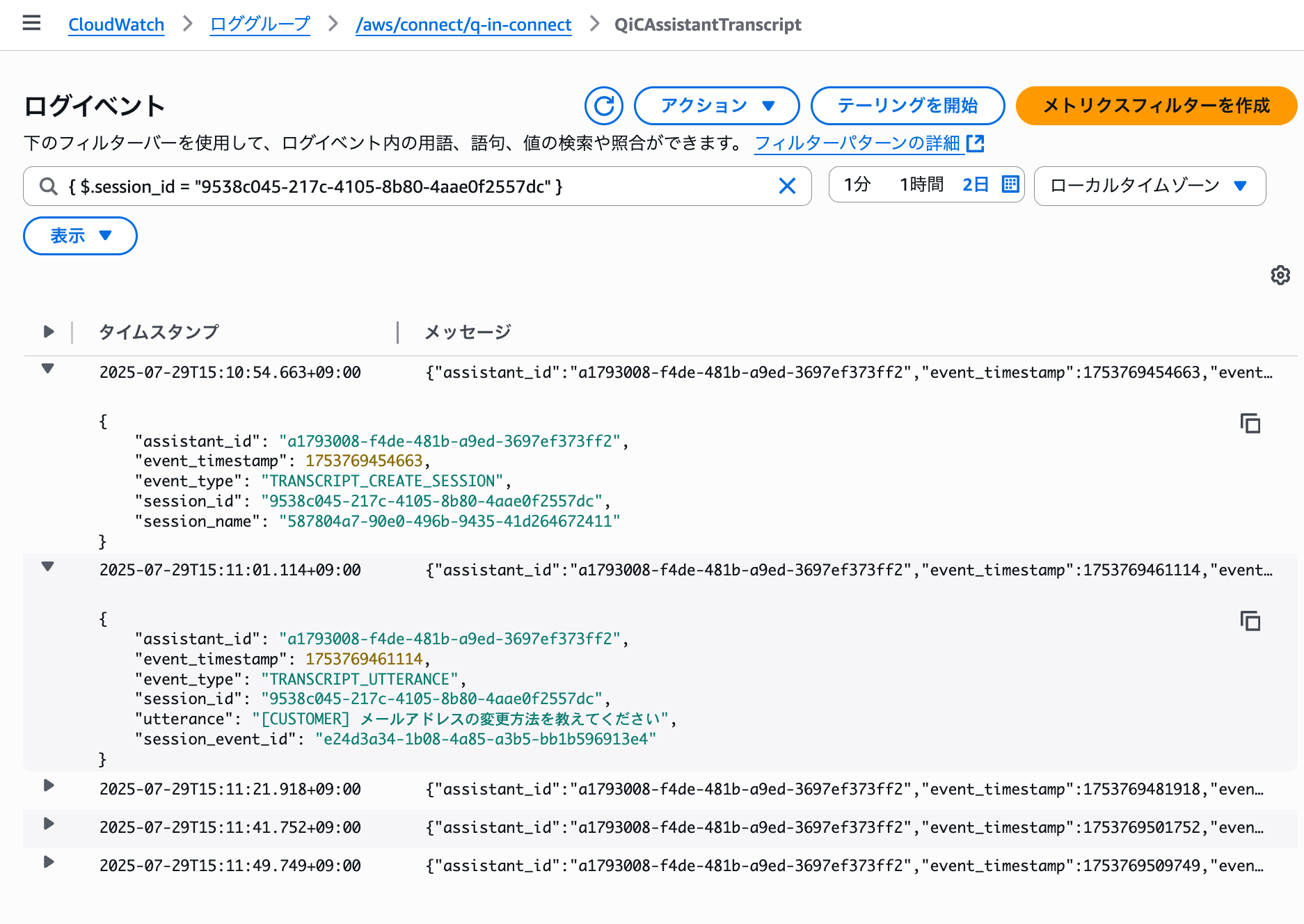Open /aws/connect/q-in-connect log group breadcrumb
This screenshot has height=924, width=1304.
point(463,24)
